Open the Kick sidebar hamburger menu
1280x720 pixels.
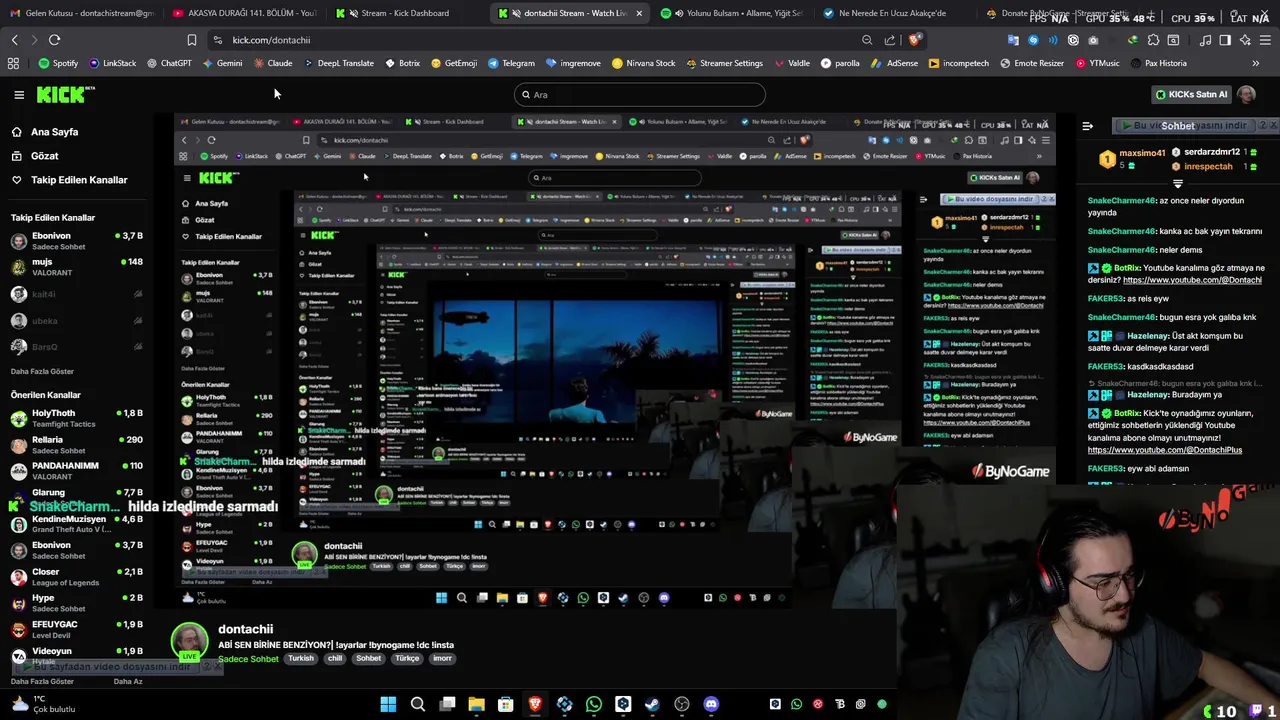click(19, 94)
